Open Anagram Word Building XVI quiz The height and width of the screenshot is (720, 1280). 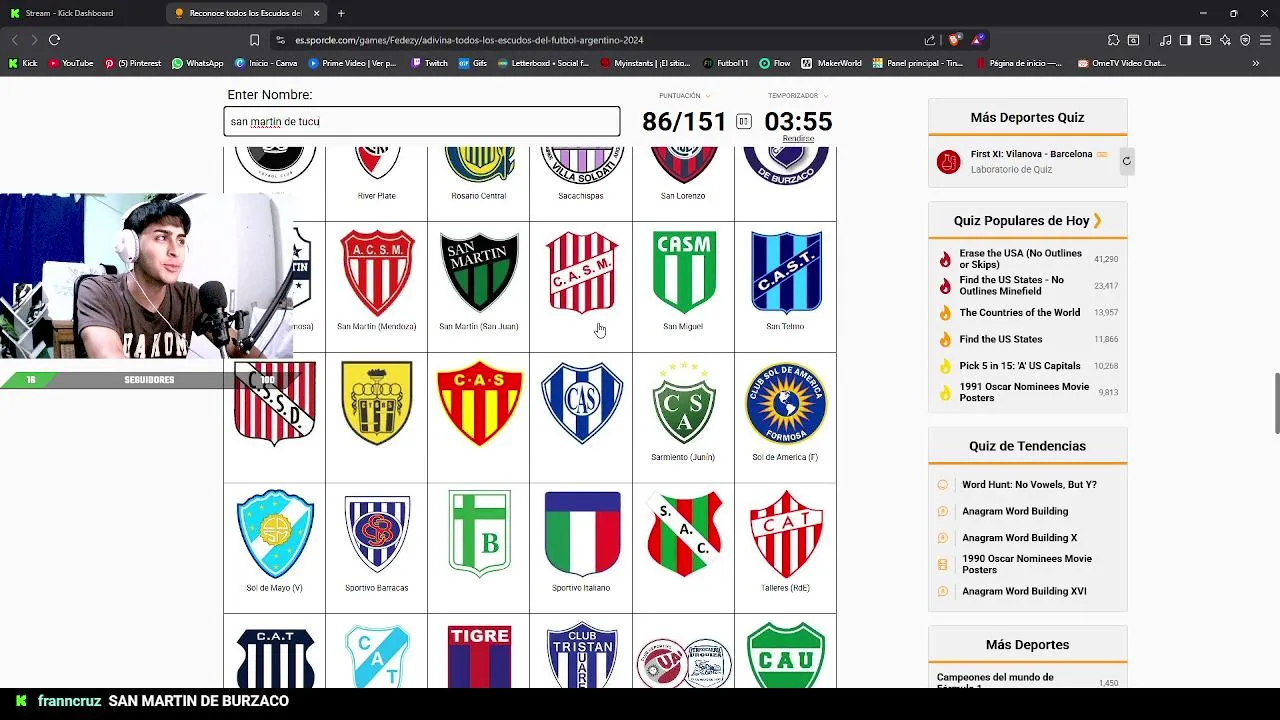click(x=1024, y=591)
